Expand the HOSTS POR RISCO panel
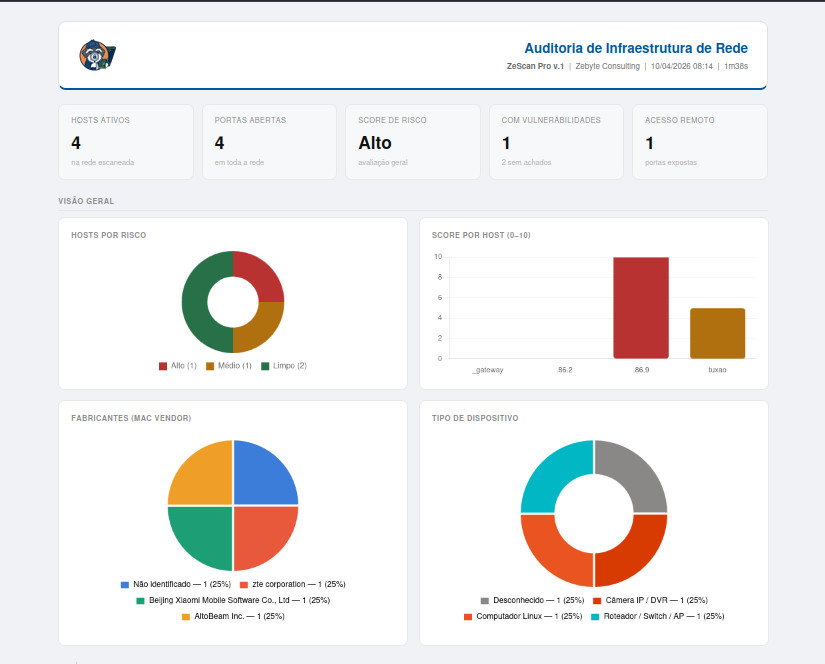Screen dimensions: 825x664 tap(113, 235)
